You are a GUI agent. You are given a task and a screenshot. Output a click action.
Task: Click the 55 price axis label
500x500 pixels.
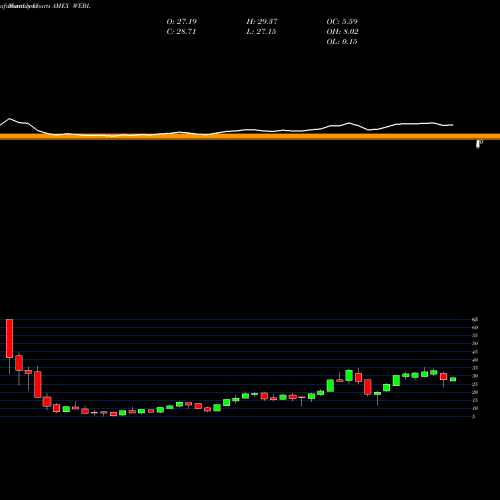pyautogui.click(x=475, y=335)
